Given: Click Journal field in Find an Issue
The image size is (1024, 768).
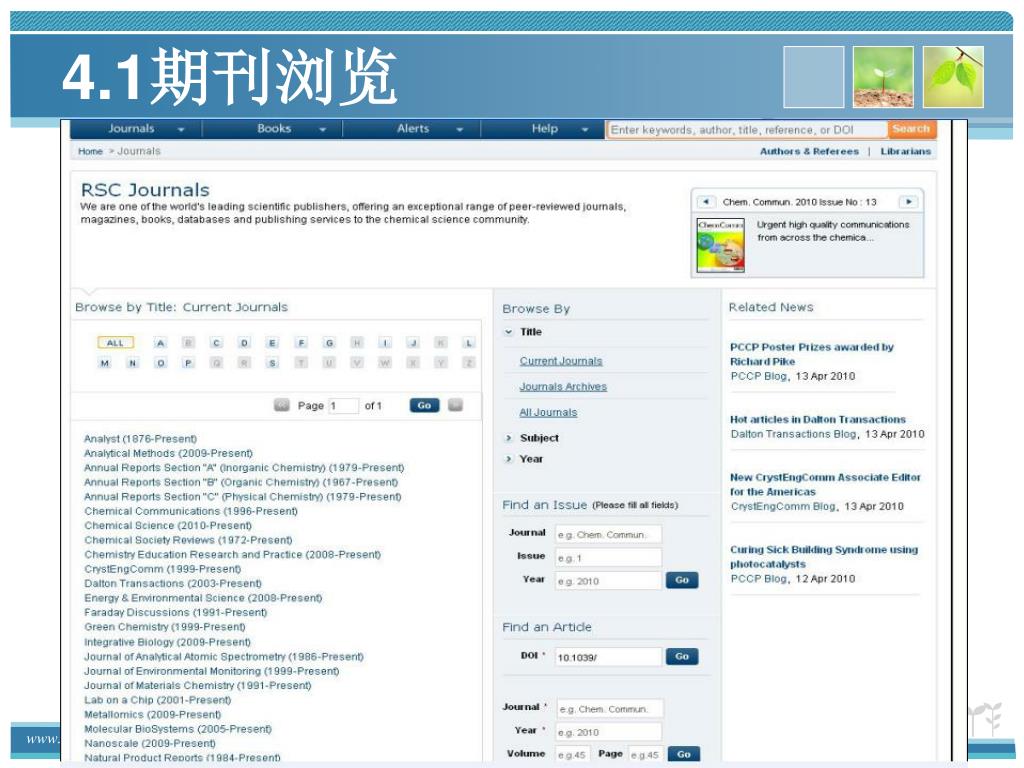Looking at the screenshot, I should (x=608, y=534).
